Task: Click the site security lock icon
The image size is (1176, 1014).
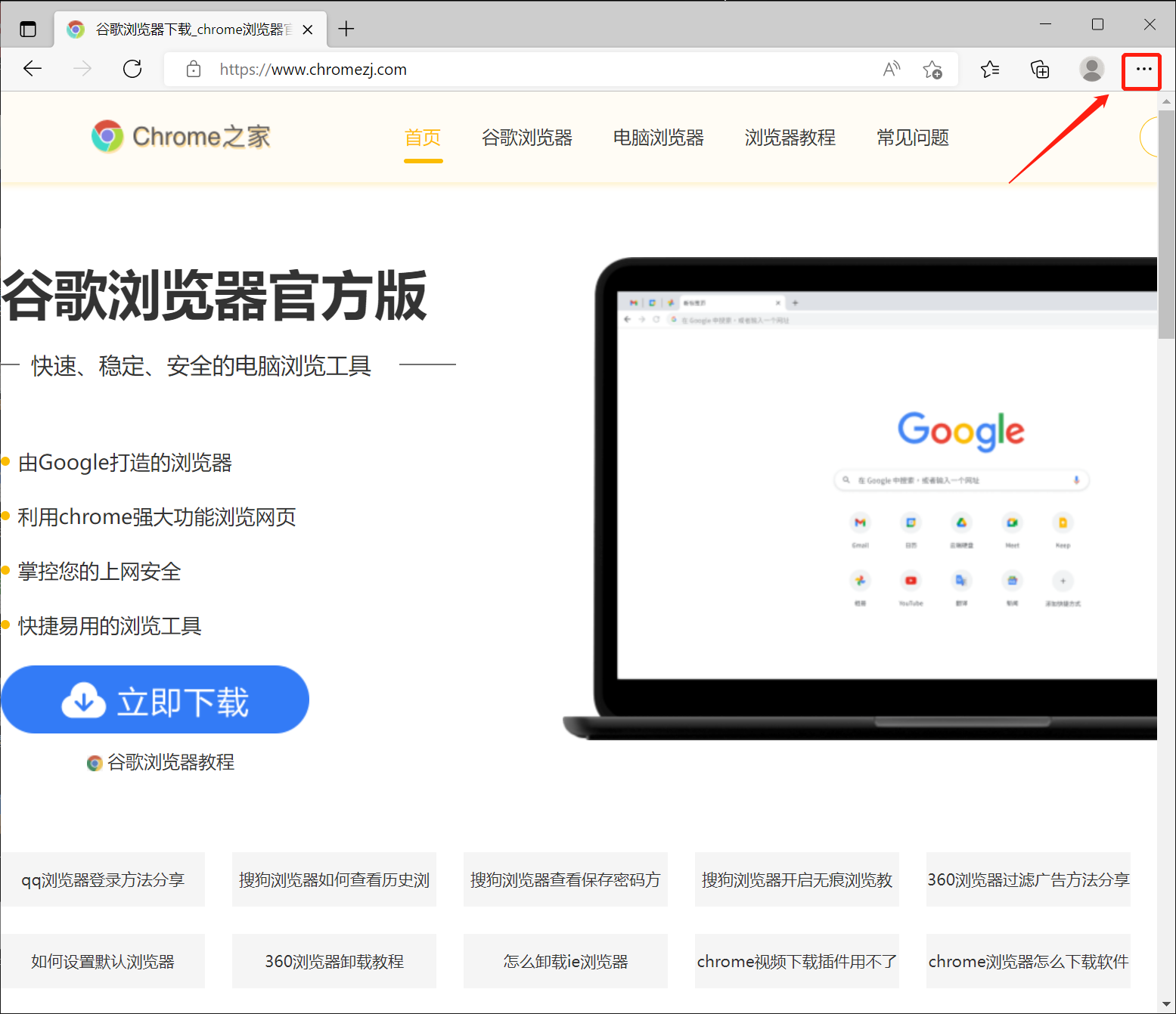Action: [193, 69]
